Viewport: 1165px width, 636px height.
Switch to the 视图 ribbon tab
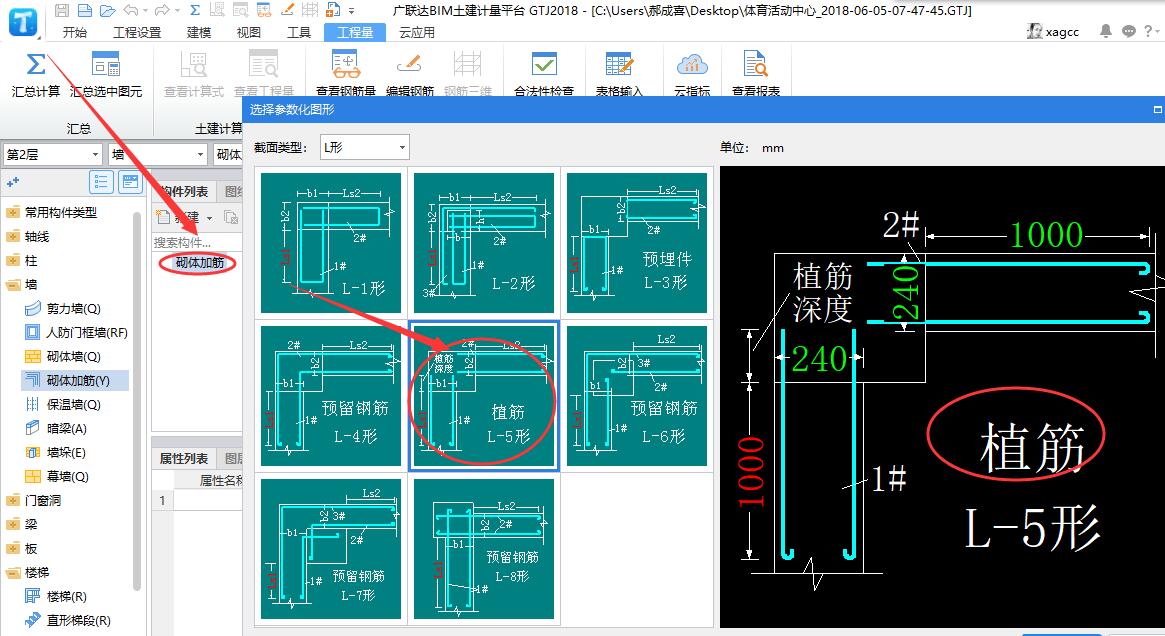pos(248,32)
